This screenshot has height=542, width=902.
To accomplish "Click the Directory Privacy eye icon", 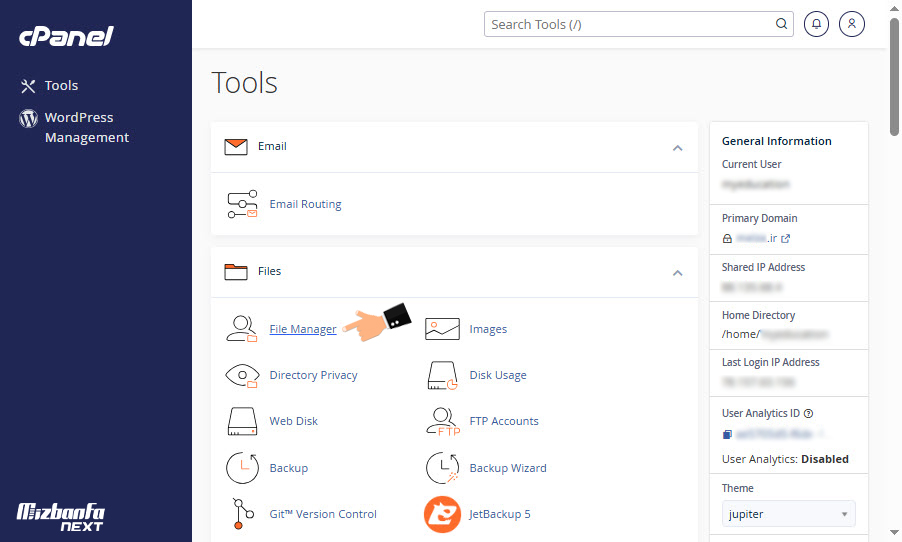I will [242, 375].
